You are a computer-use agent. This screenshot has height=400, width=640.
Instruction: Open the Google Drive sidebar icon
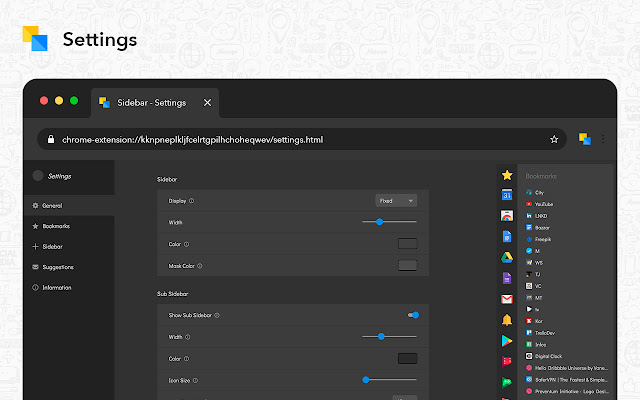click(x=507, y=258)
